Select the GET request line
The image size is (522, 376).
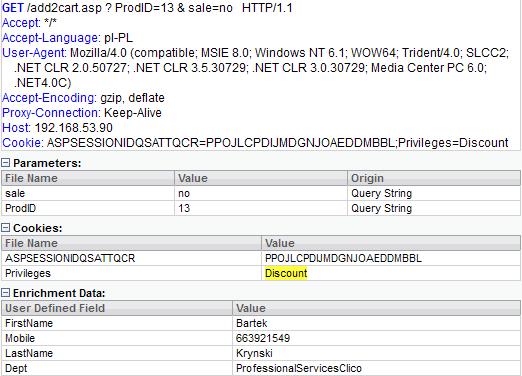coord(147,8)
